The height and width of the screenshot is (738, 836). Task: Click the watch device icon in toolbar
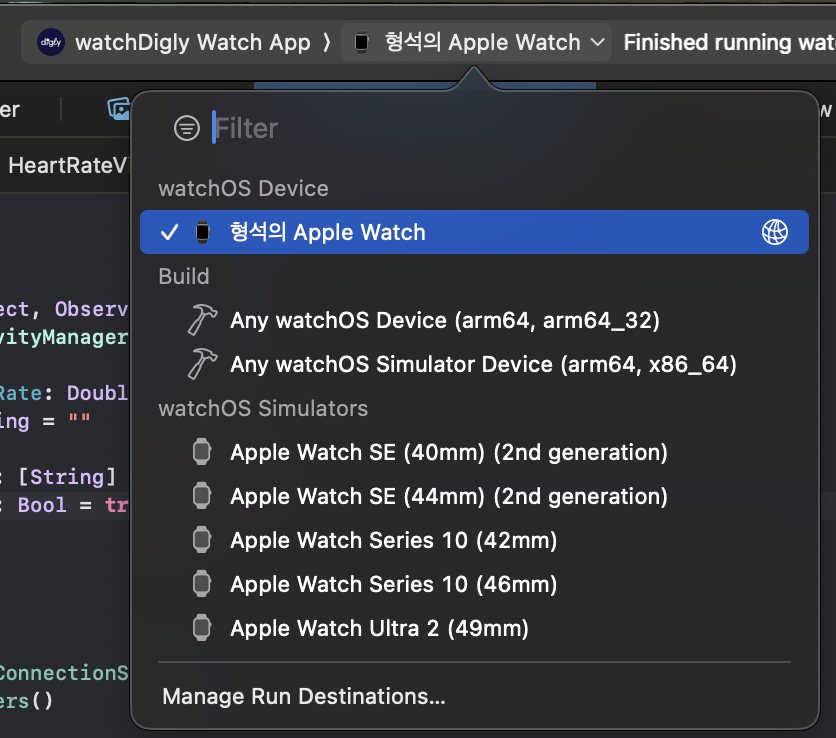361,42
